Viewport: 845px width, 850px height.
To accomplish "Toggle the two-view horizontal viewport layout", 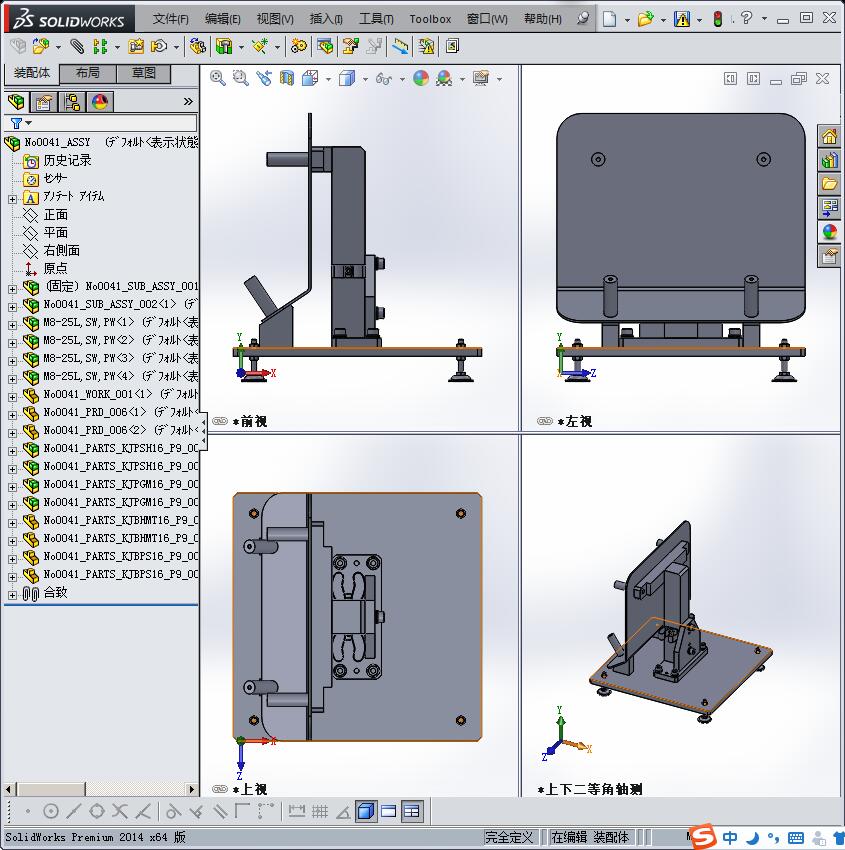I will tap(389, 811).
